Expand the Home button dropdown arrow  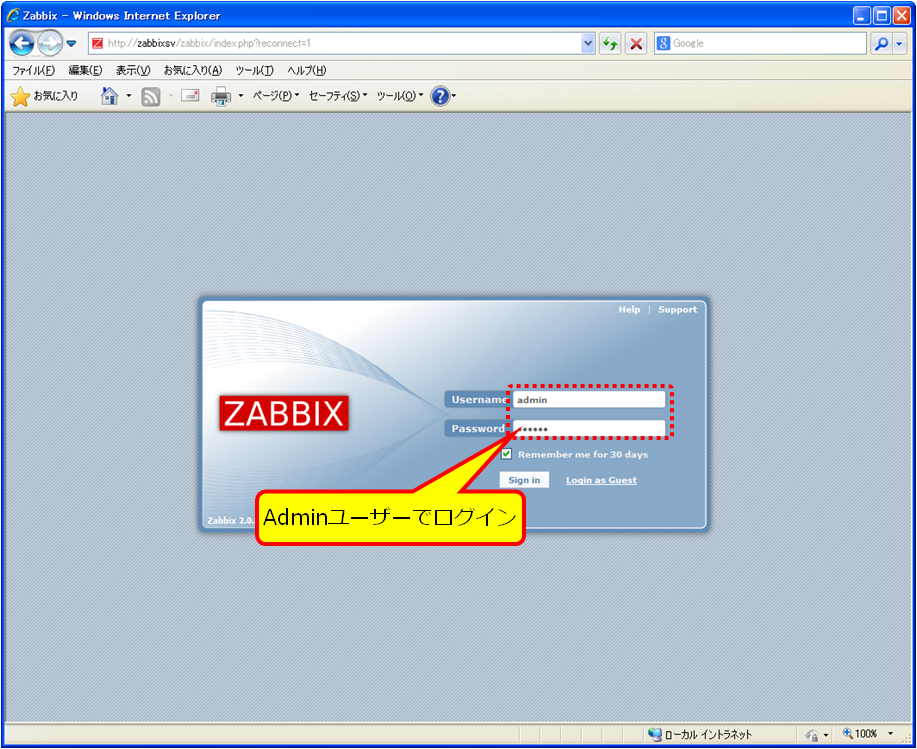tap(129, 96)
